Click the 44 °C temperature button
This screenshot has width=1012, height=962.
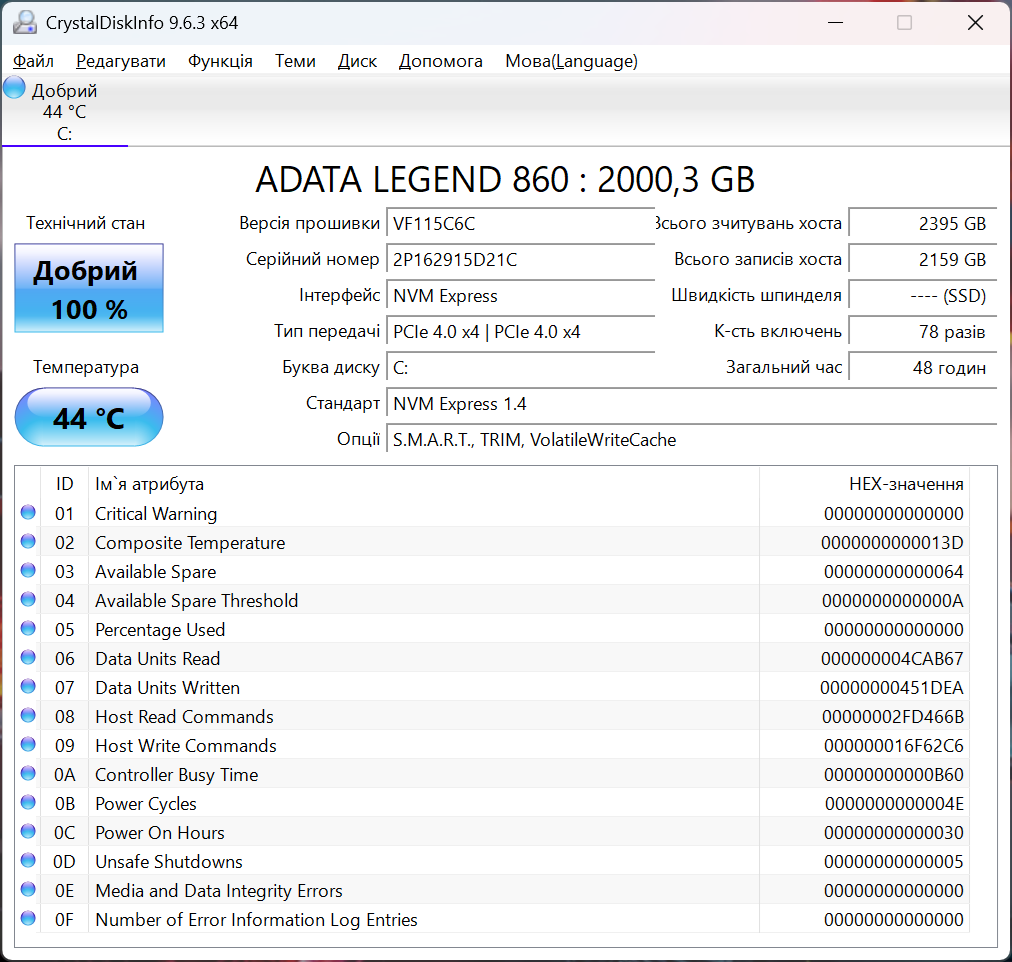[89, 417]
